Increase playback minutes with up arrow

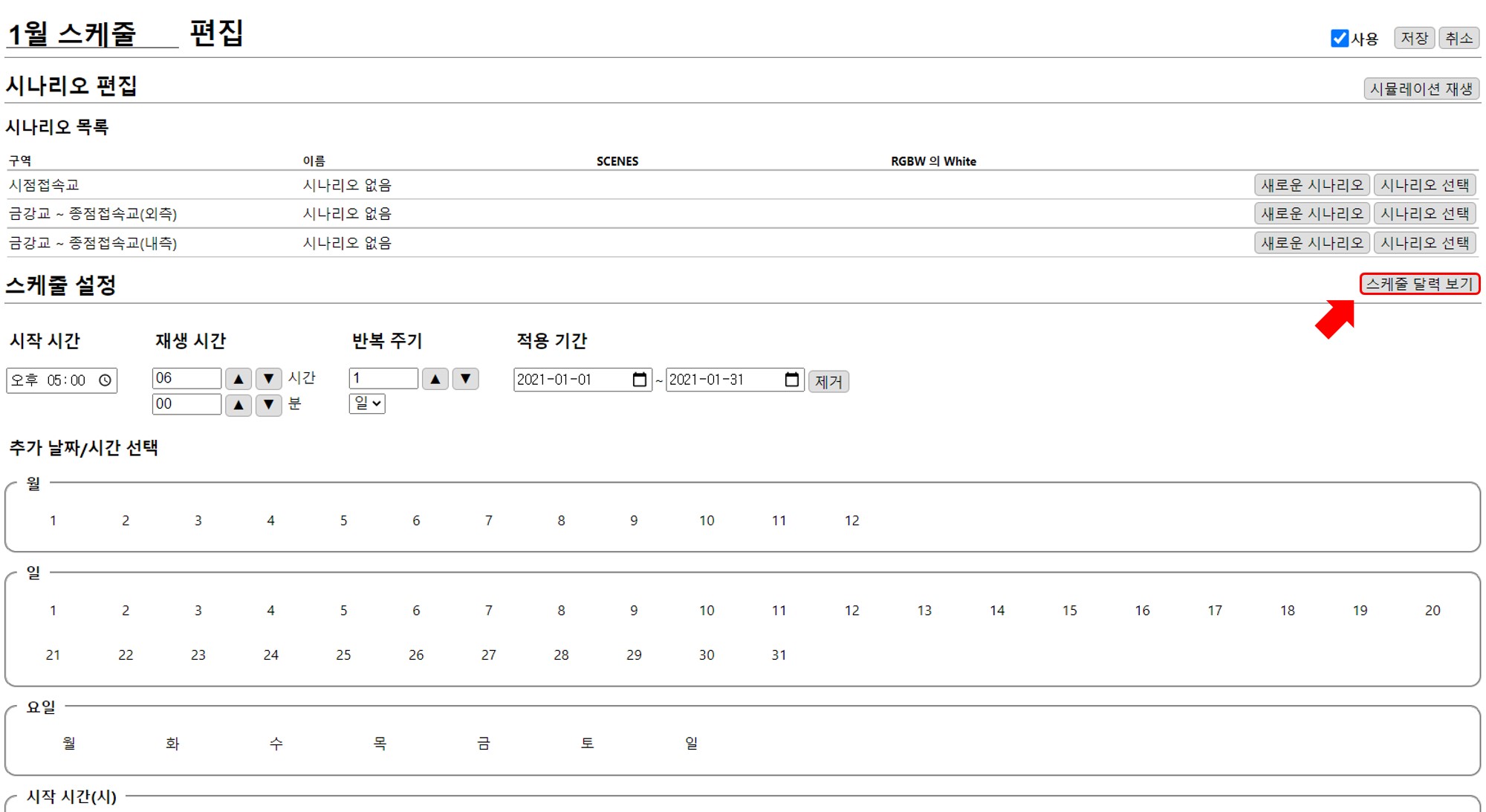tap(239, 405)
